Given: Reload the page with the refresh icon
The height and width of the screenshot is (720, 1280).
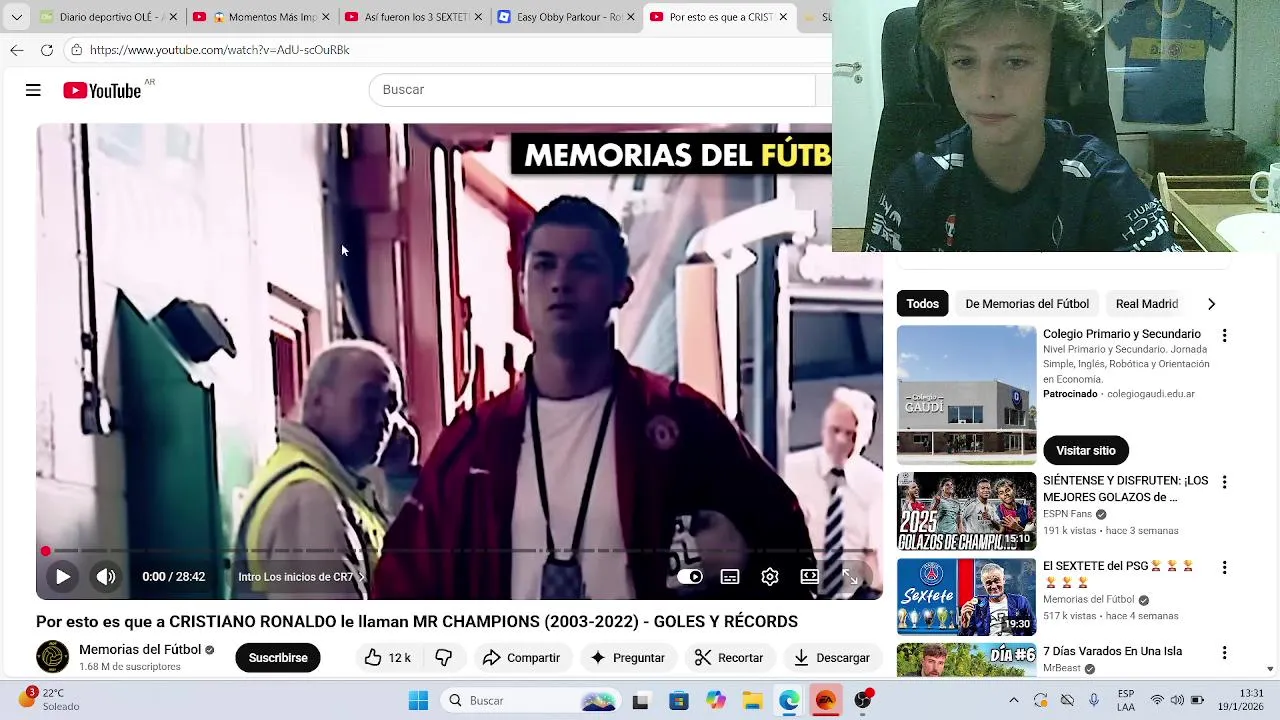Looking at the screenshot, I should 47,50.
